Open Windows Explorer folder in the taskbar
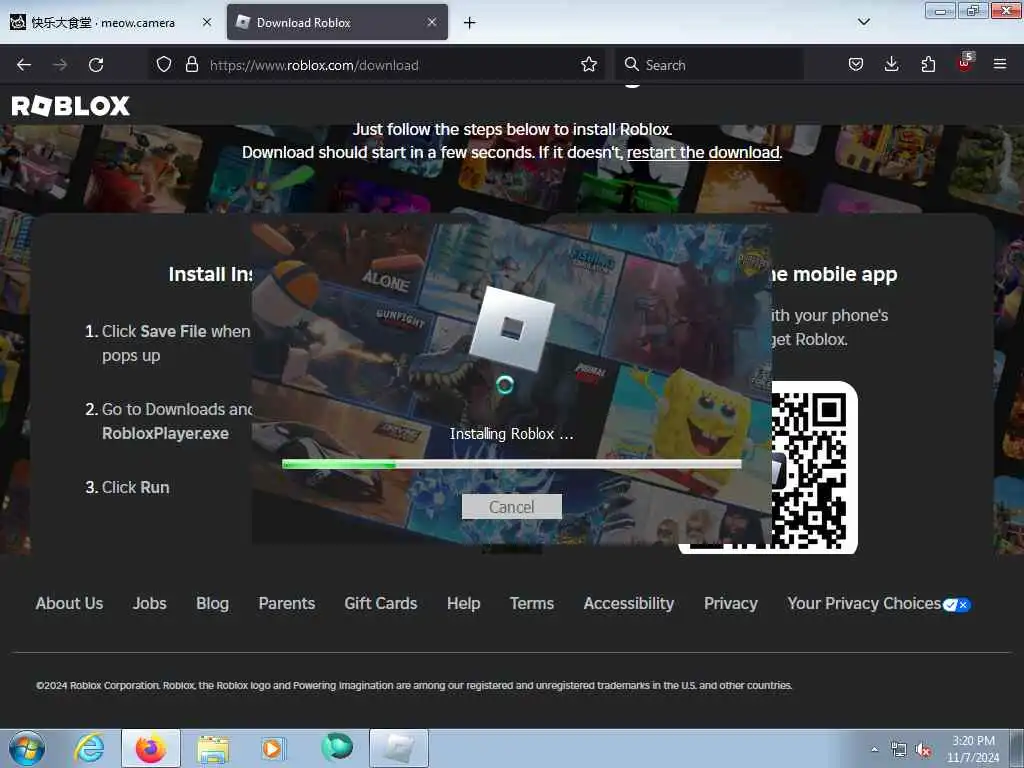Viewport: 1024px width, 768px height. 213,749
